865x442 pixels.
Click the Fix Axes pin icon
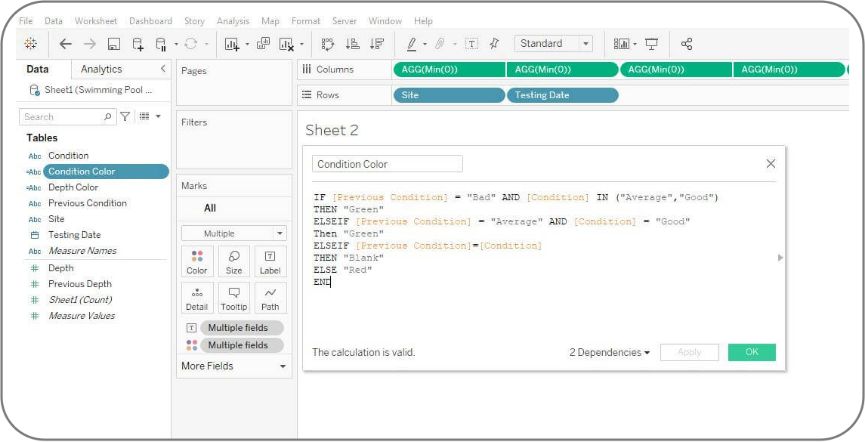pos(494,44)
